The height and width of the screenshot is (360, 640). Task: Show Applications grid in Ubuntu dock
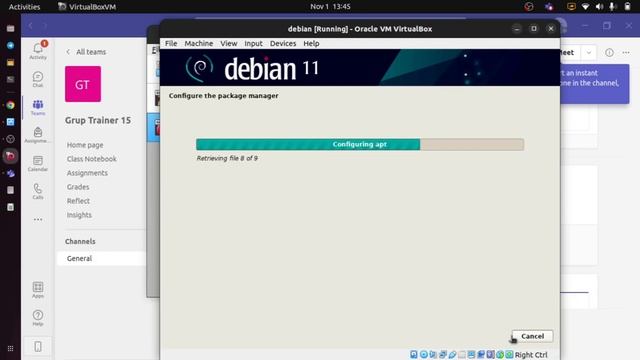click(x=10, y=348)
